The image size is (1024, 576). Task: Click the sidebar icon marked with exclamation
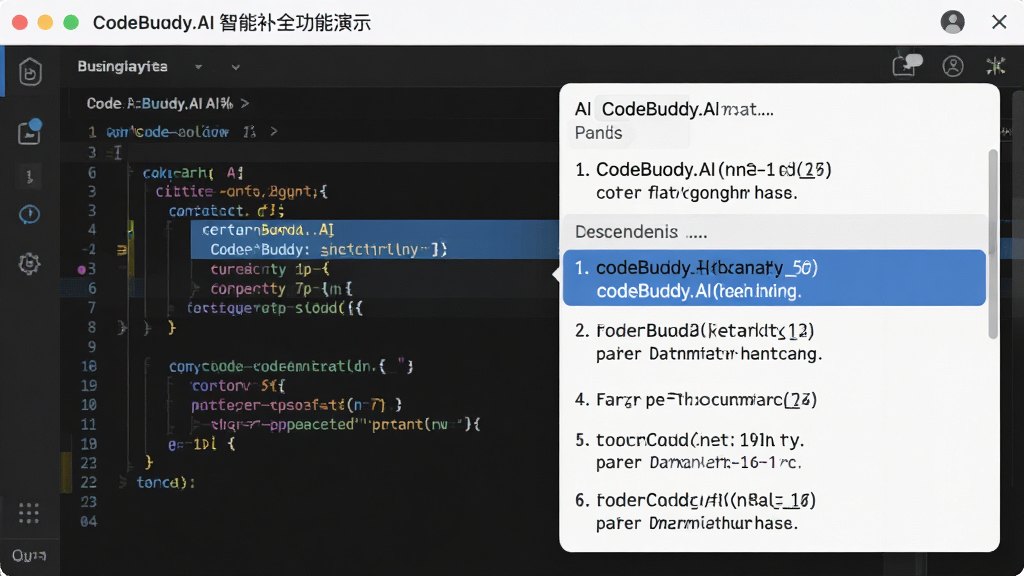coord(29,176)
